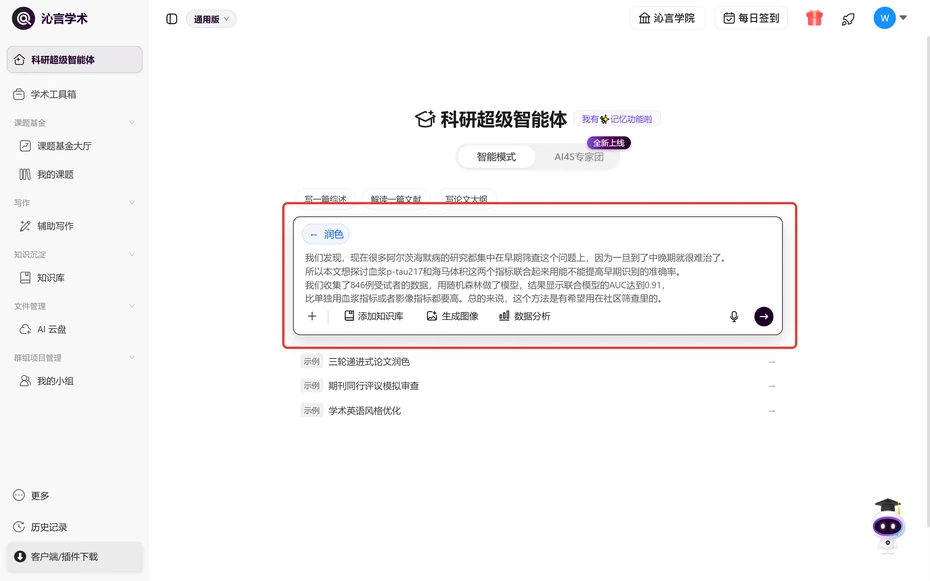This screenshot has height=581, width=930.
Task: Click the 学术工具箱 toolbox icon
Action: click(19, 94)
